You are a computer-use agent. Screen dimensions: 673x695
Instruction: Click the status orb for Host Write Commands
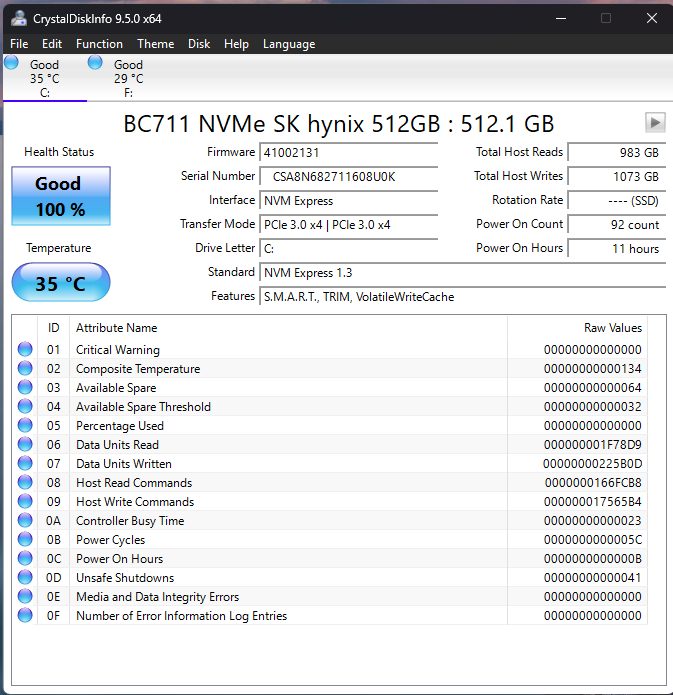click(x=25, y=501)
